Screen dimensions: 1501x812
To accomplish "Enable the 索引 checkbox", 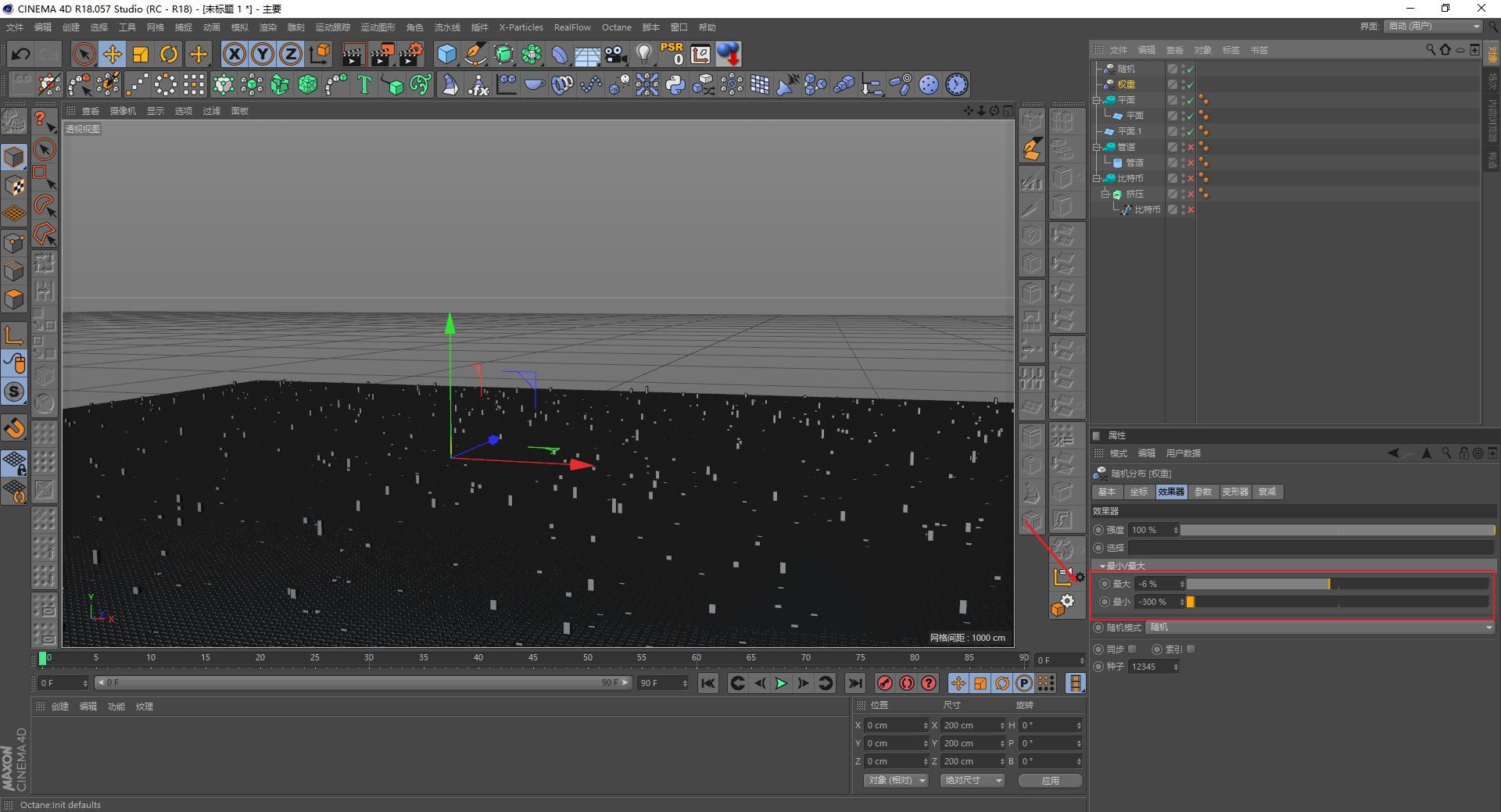I will 1191,649.
